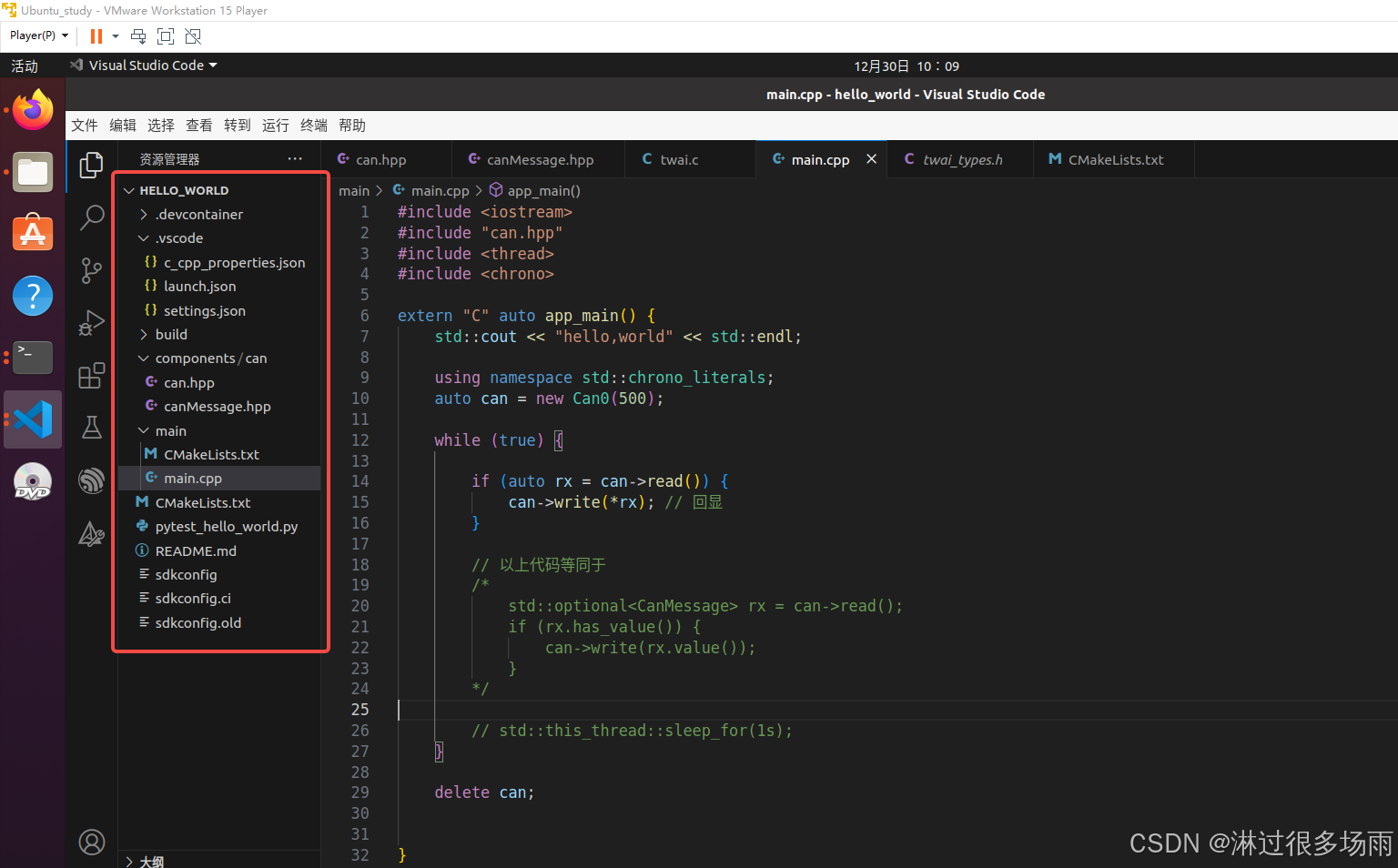This screenshot has width=1398, height=868.
Task: Open the Extensions view
Action: tap(92, 376)
